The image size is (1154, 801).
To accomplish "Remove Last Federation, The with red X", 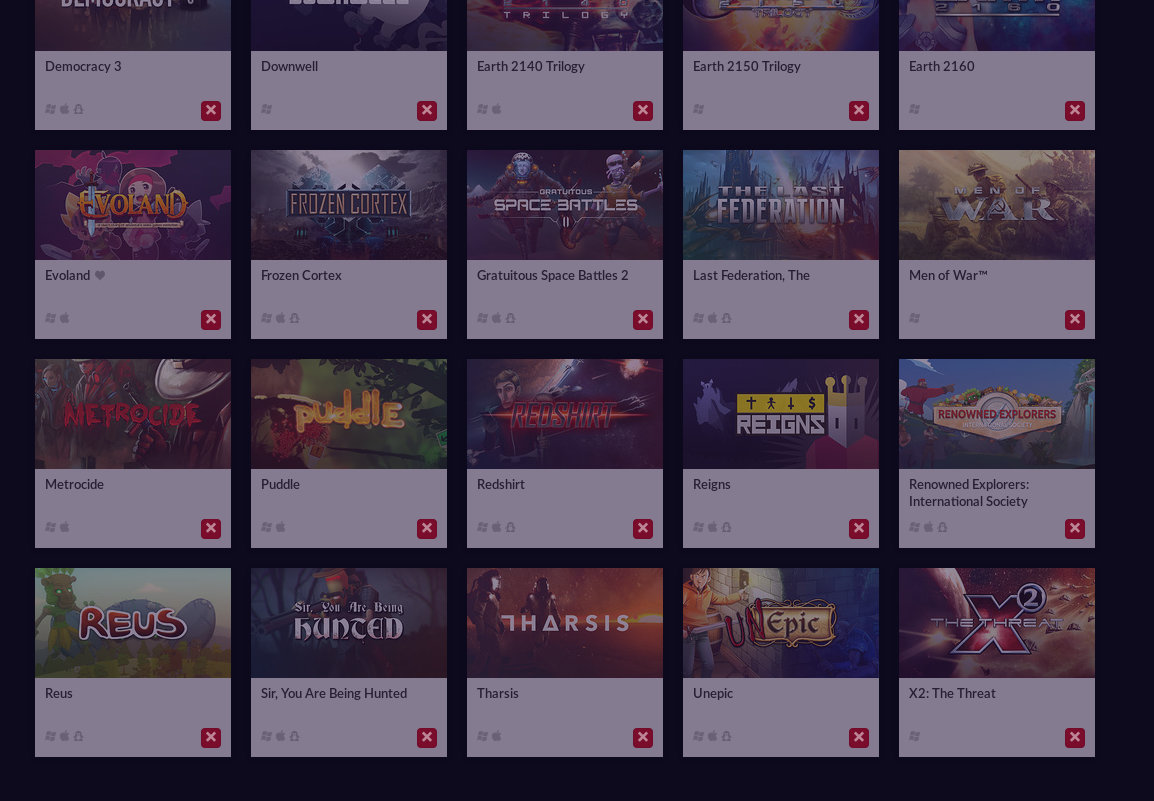I will click(859, 320).
